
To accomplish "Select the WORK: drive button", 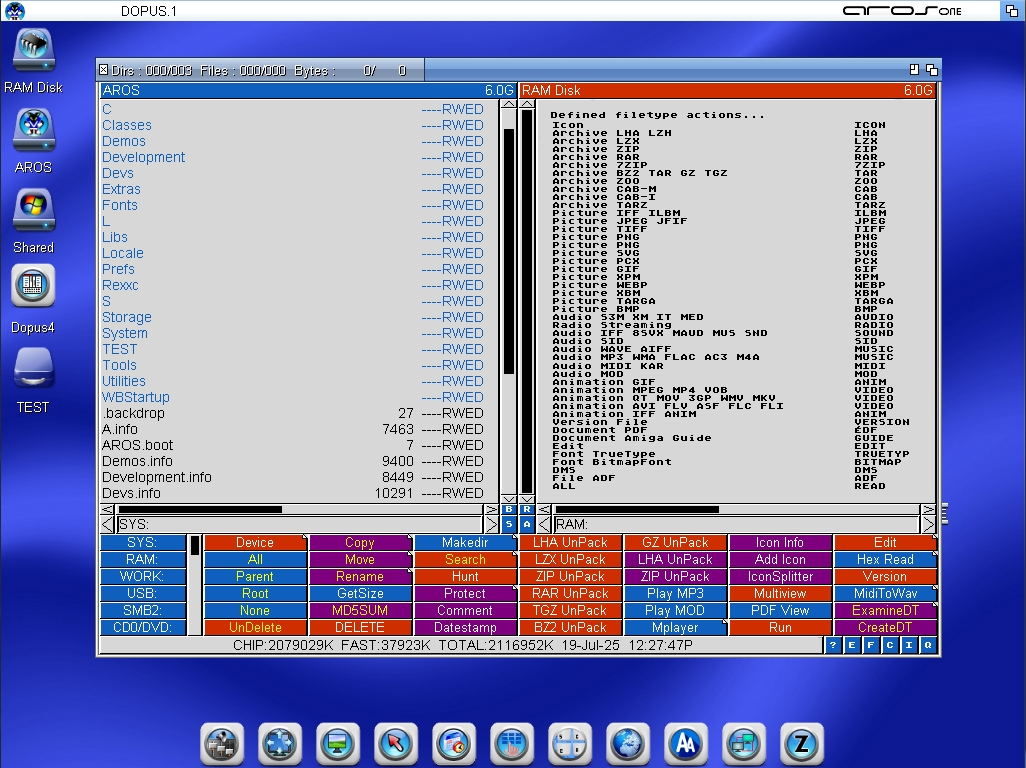I will pos(142,577).
